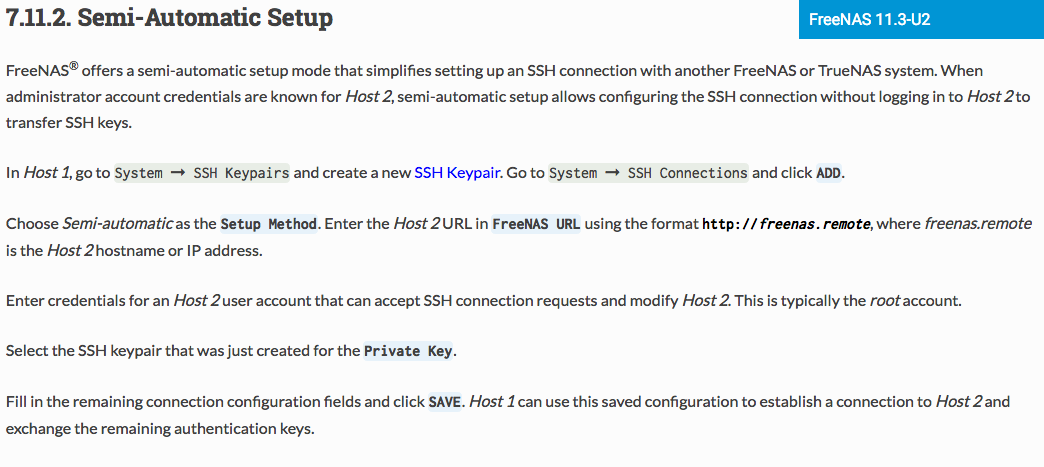Click Host 1 following the SAVE label

pyautogui.click(x=492, y=402)
